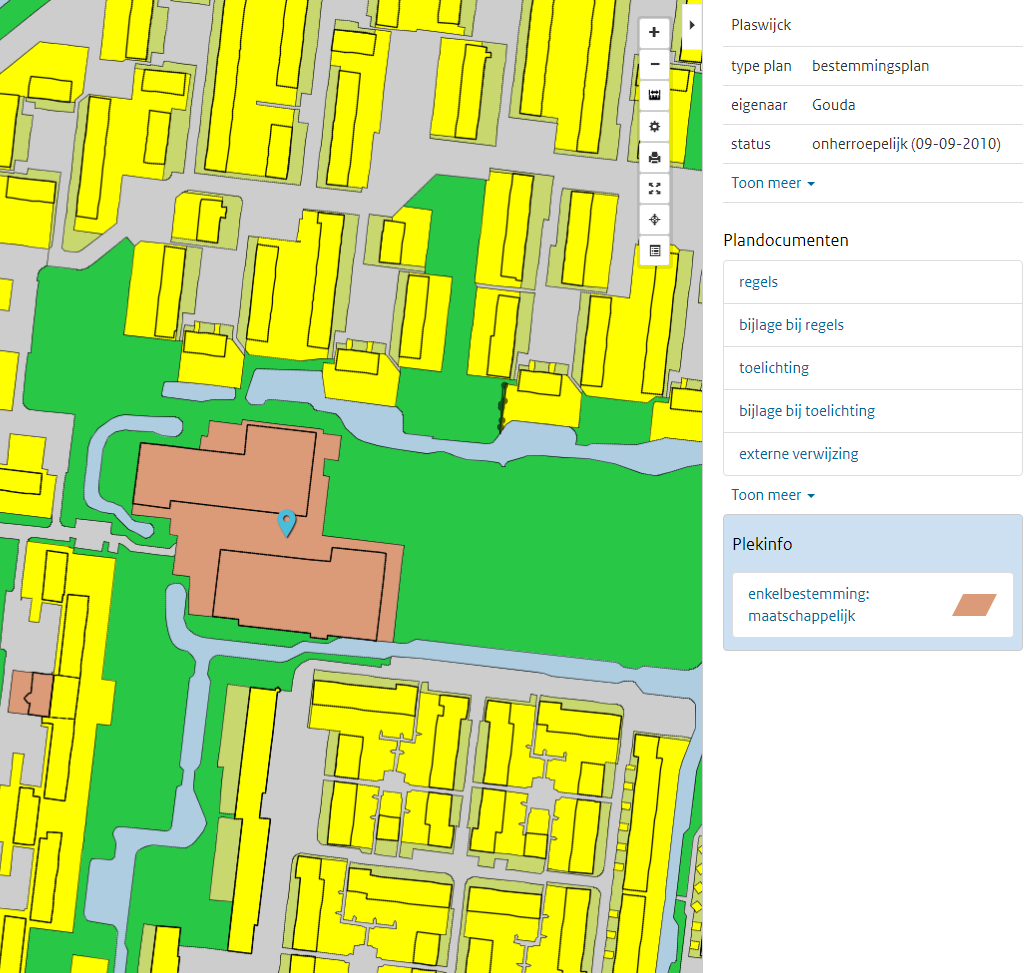Viewport: 1032px width, 973px height.
Task: Open the 'regels' plan document
Action: 758,282
